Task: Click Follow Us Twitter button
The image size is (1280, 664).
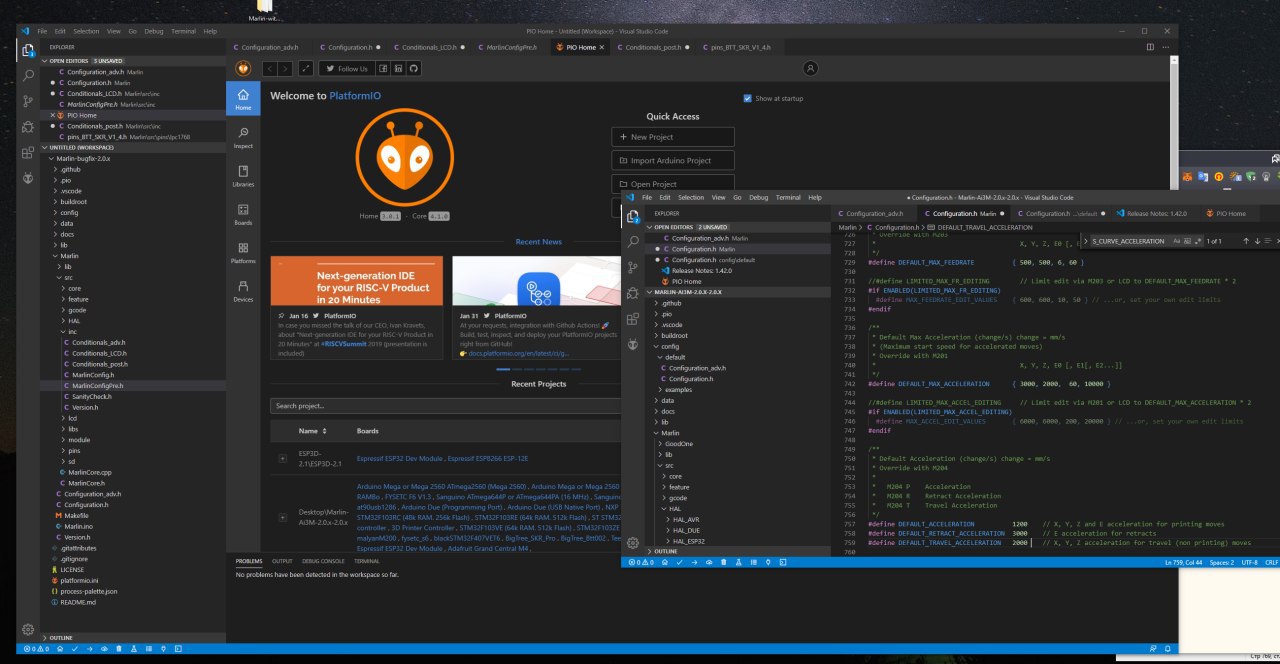Action: click(347, 68)
